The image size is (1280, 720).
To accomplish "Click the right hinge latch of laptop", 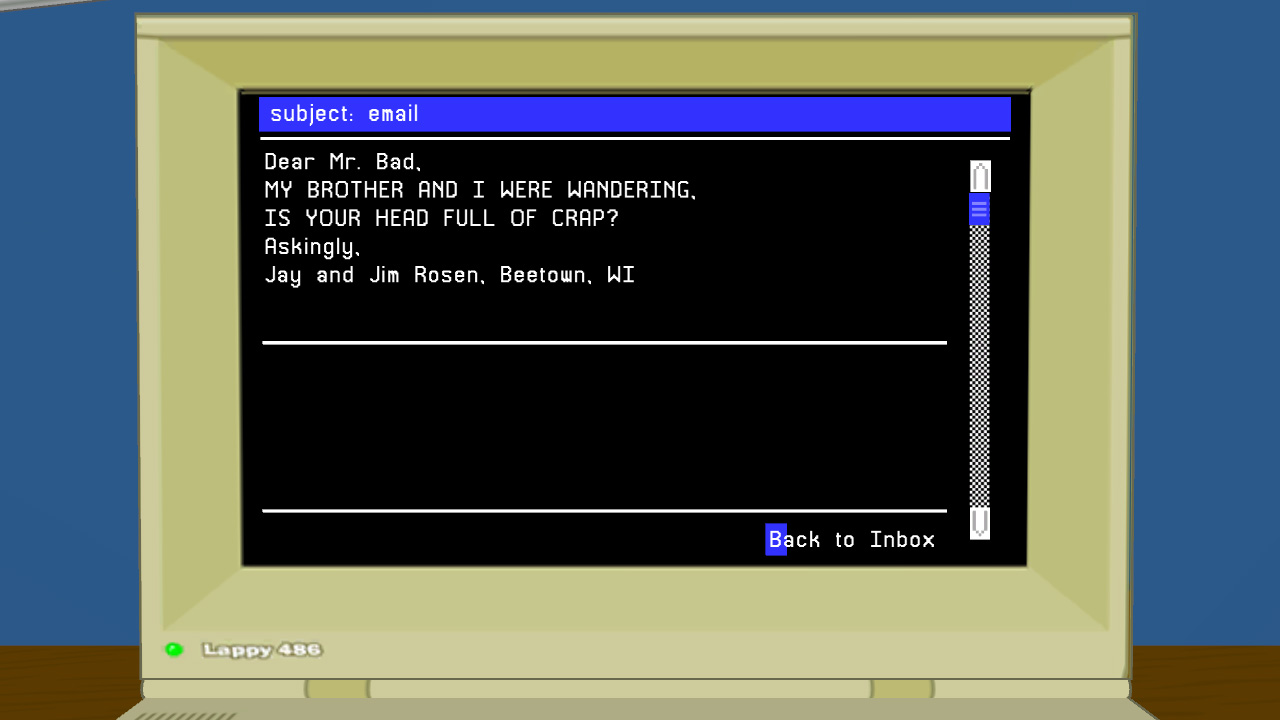I will click(902, 689).
